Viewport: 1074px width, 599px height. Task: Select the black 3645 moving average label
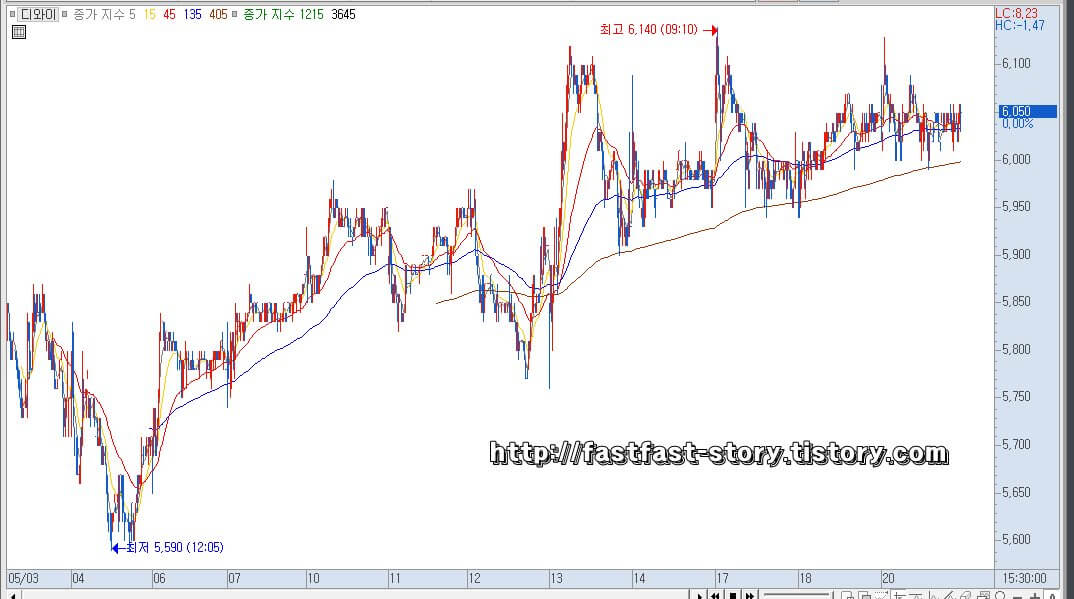tap(343, 14)
